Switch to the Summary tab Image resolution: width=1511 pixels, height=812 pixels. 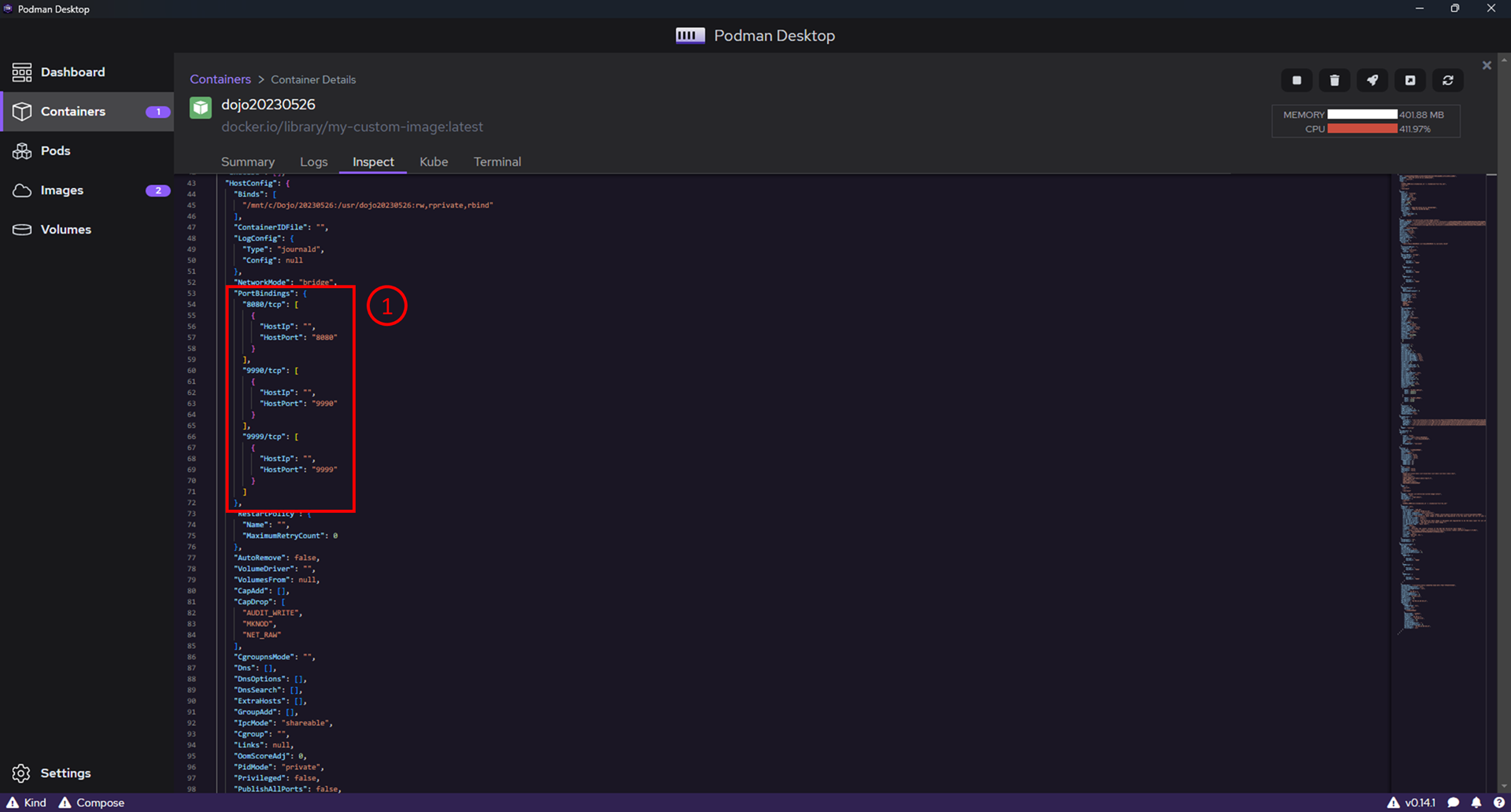click(248, 162)
